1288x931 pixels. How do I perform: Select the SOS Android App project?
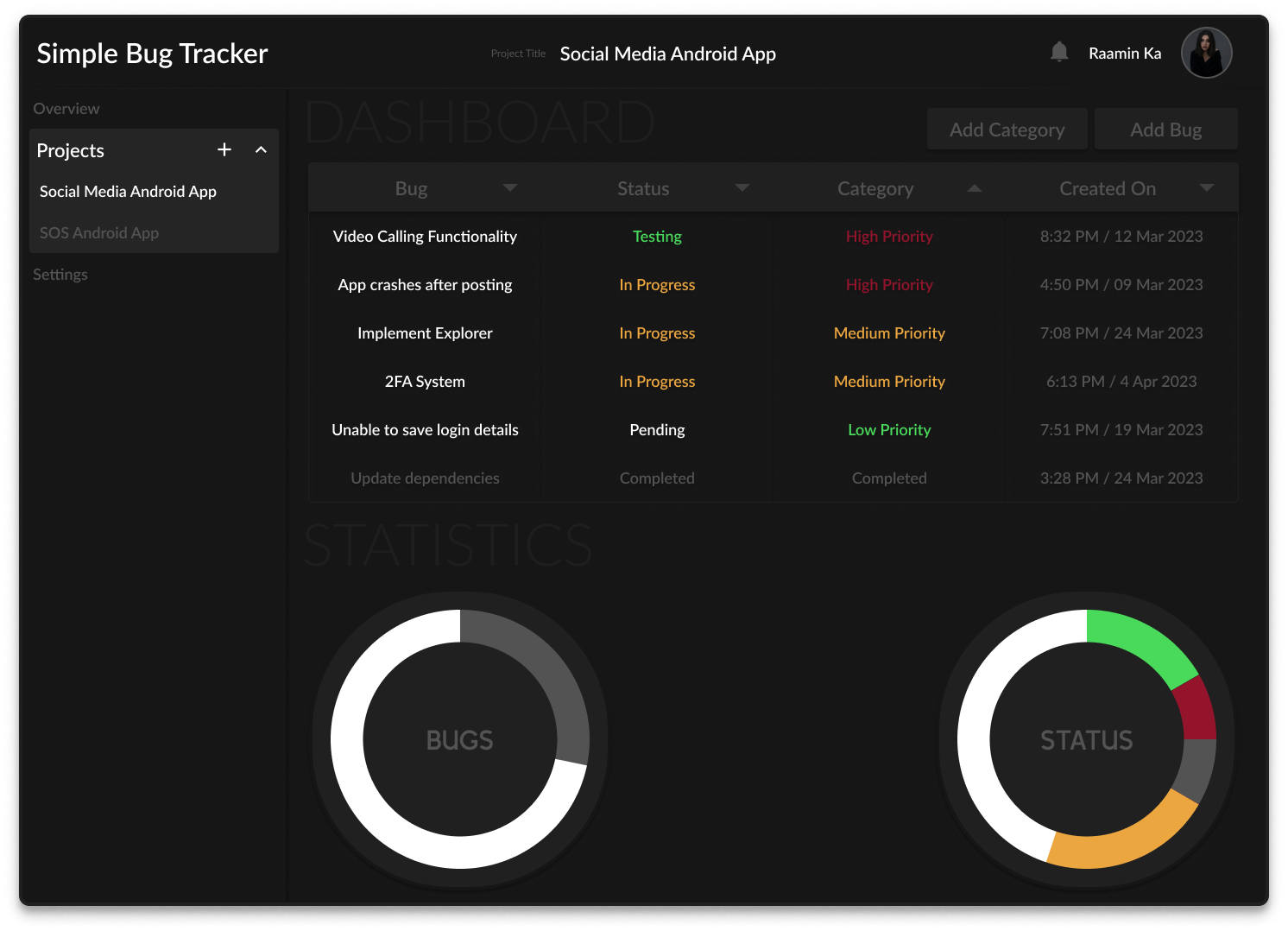pyautogui.click(x=99, y=232)
